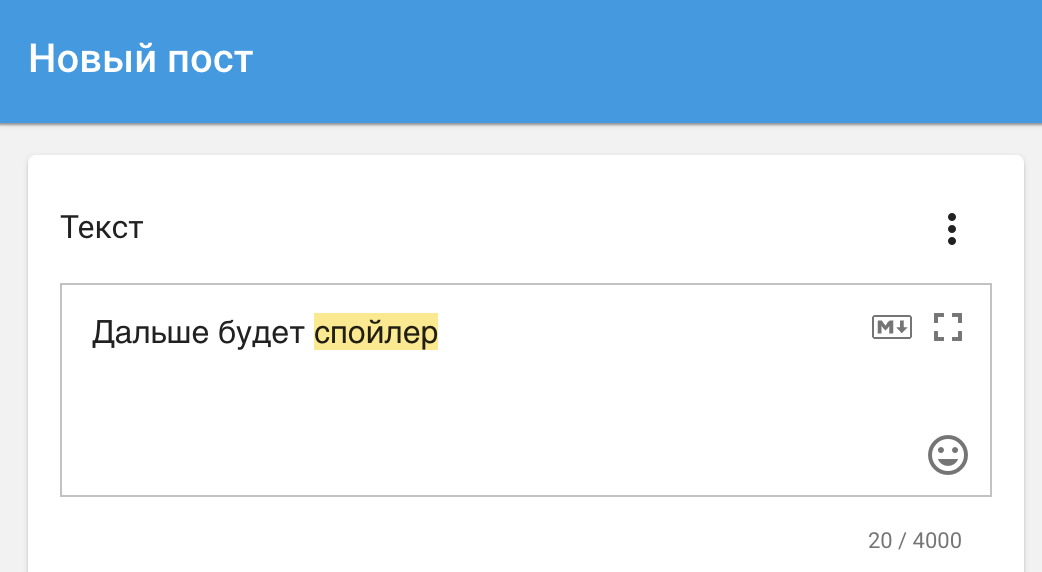Viewport: 1042px width, 572px height.
Task: Click the highlighted word «спойлер»
Action: pyautogui.click(x=376, y=332)
